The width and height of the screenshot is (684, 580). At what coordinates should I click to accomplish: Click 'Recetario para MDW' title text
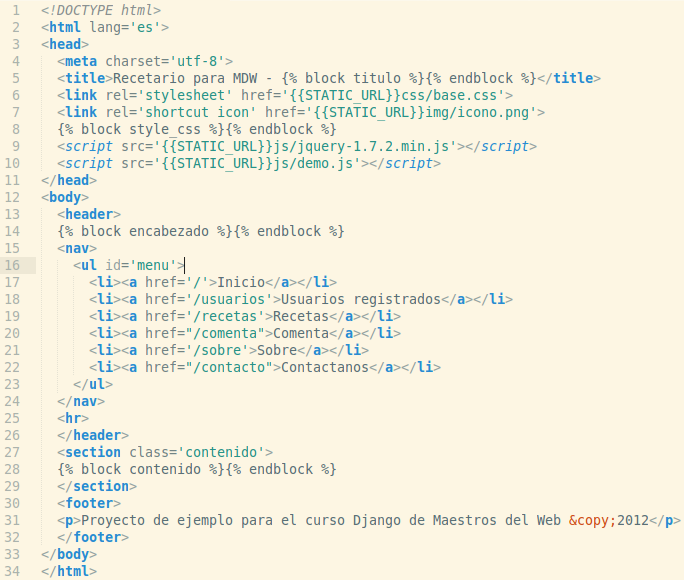185,78
